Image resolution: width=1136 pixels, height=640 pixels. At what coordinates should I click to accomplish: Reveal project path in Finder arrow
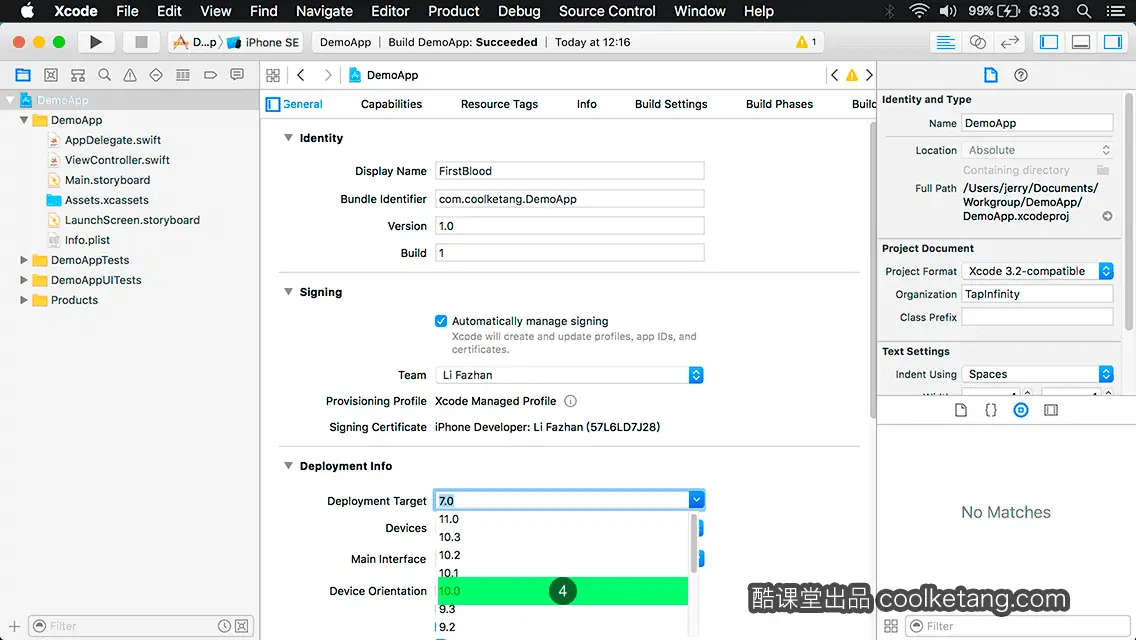pyautogui.click(x=1107, y=216)
